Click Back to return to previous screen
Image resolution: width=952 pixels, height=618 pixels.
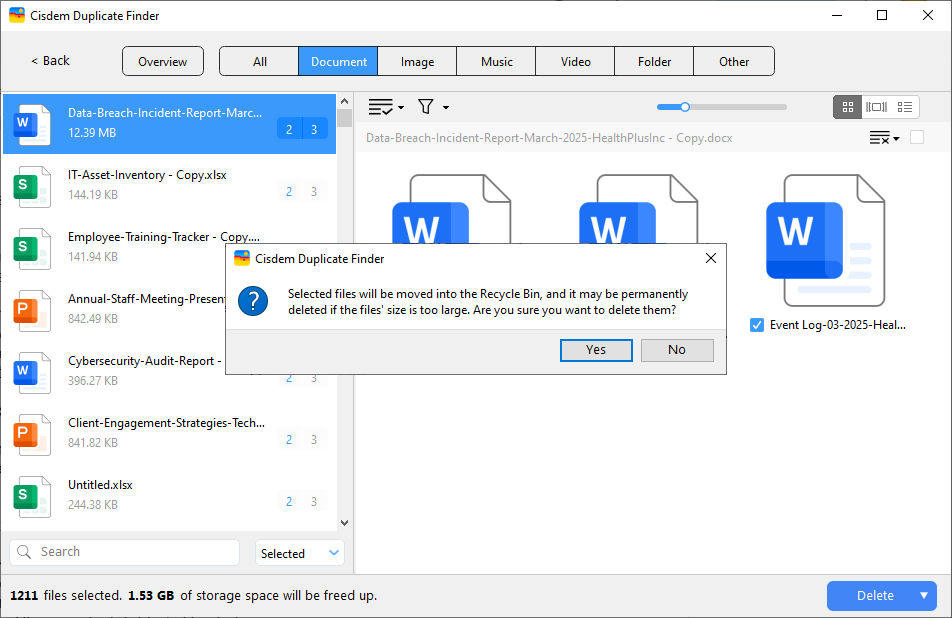(x=48, y=61)
